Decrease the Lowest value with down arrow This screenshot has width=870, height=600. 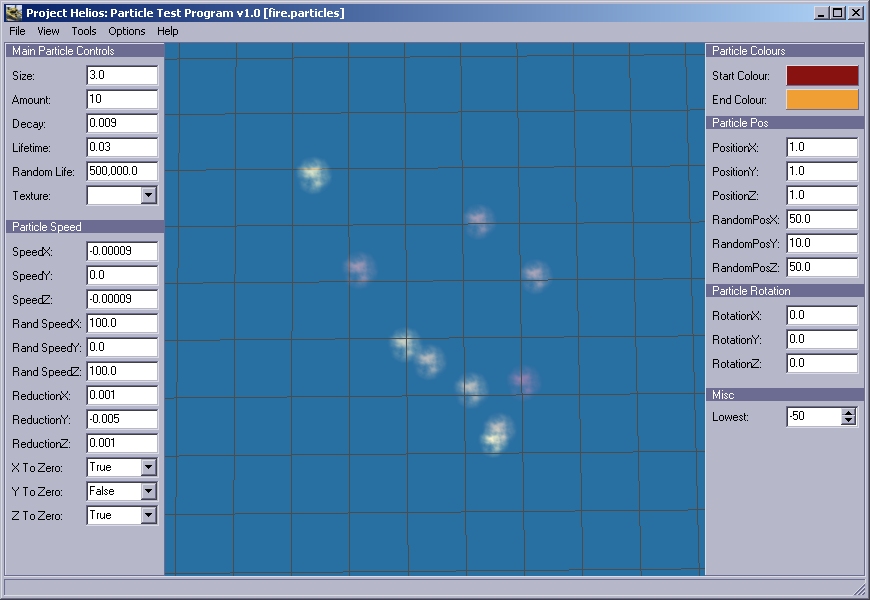click(849, 421)
